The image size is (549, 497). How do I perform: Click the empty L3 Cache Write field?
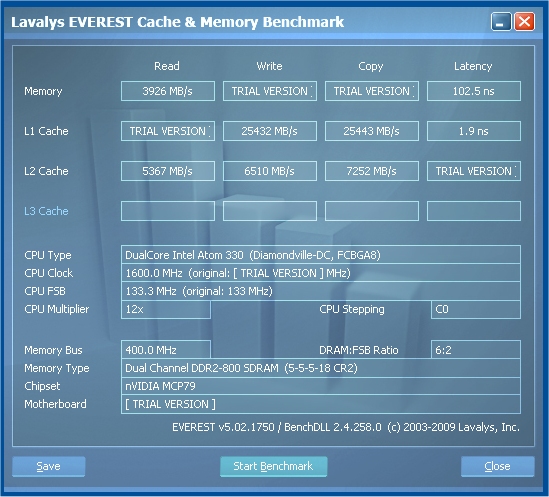[x=270, y=211]
